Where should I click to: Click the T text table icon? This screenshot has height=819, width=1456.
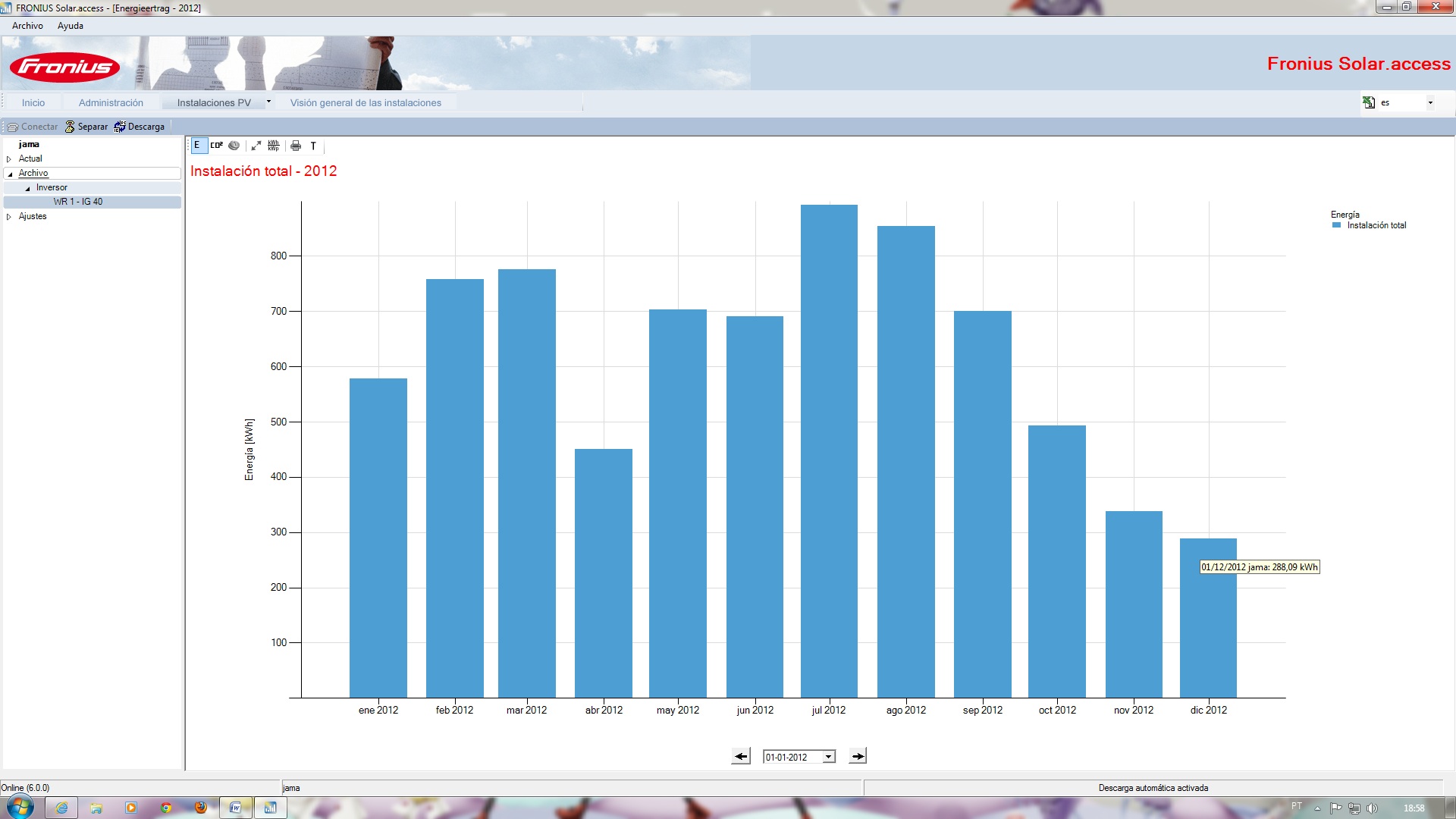point(313,146)
